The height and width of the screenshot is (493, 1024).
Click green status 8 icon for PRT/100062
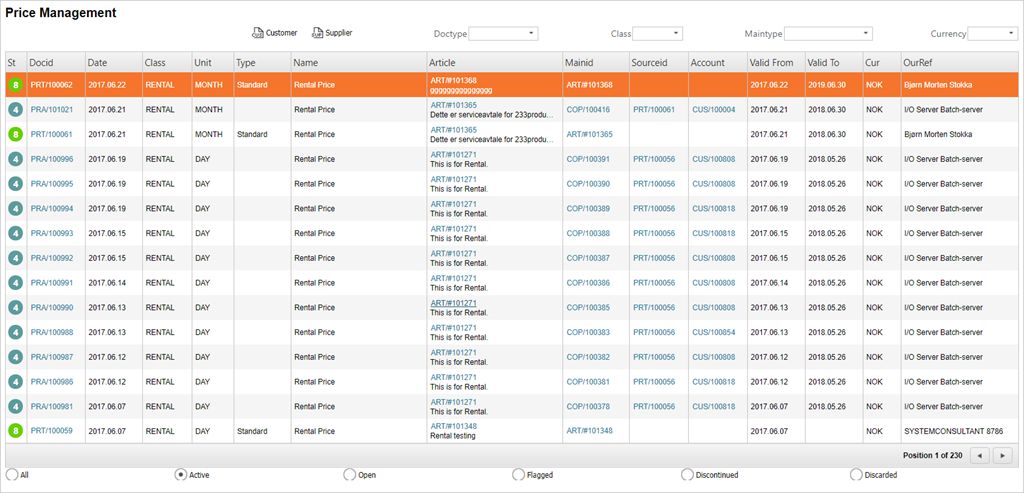tap(15, 85)
